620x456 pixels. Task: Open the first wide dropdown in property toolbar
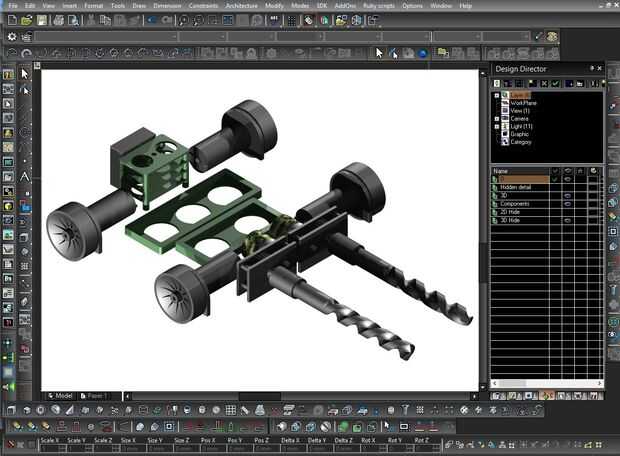106,37
